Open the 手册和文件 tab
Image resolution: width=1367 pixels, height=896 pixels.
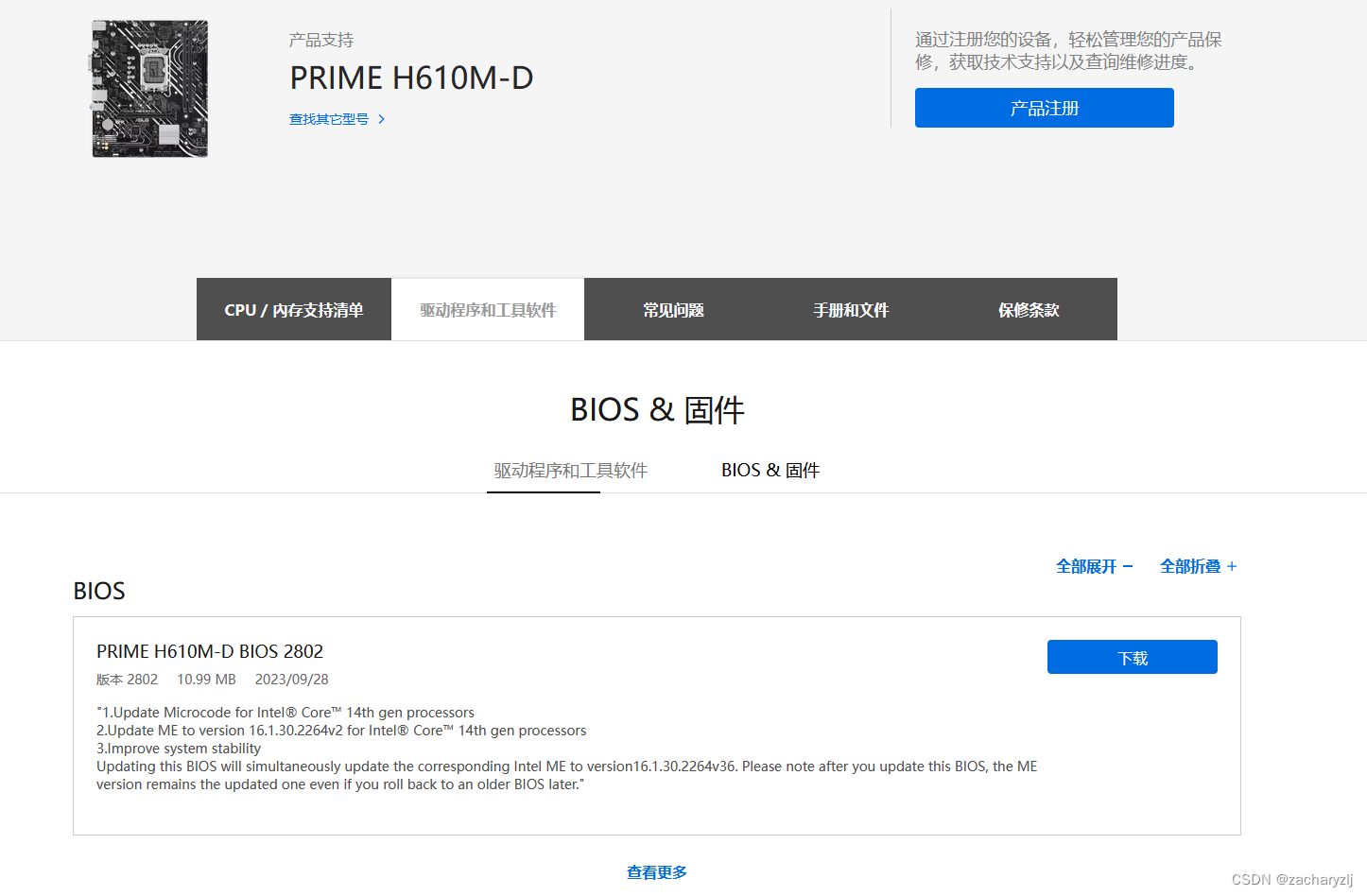point(851,310)
